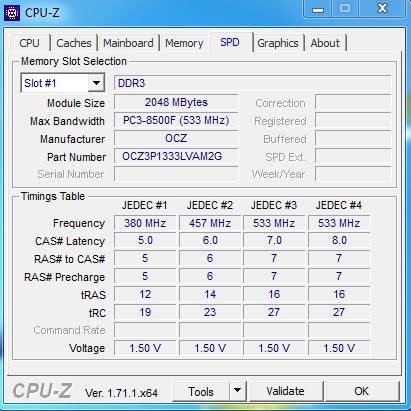Screen dimensions: 411x411
Task: Open the Graphics tab
Action: (x=278, y=43)
